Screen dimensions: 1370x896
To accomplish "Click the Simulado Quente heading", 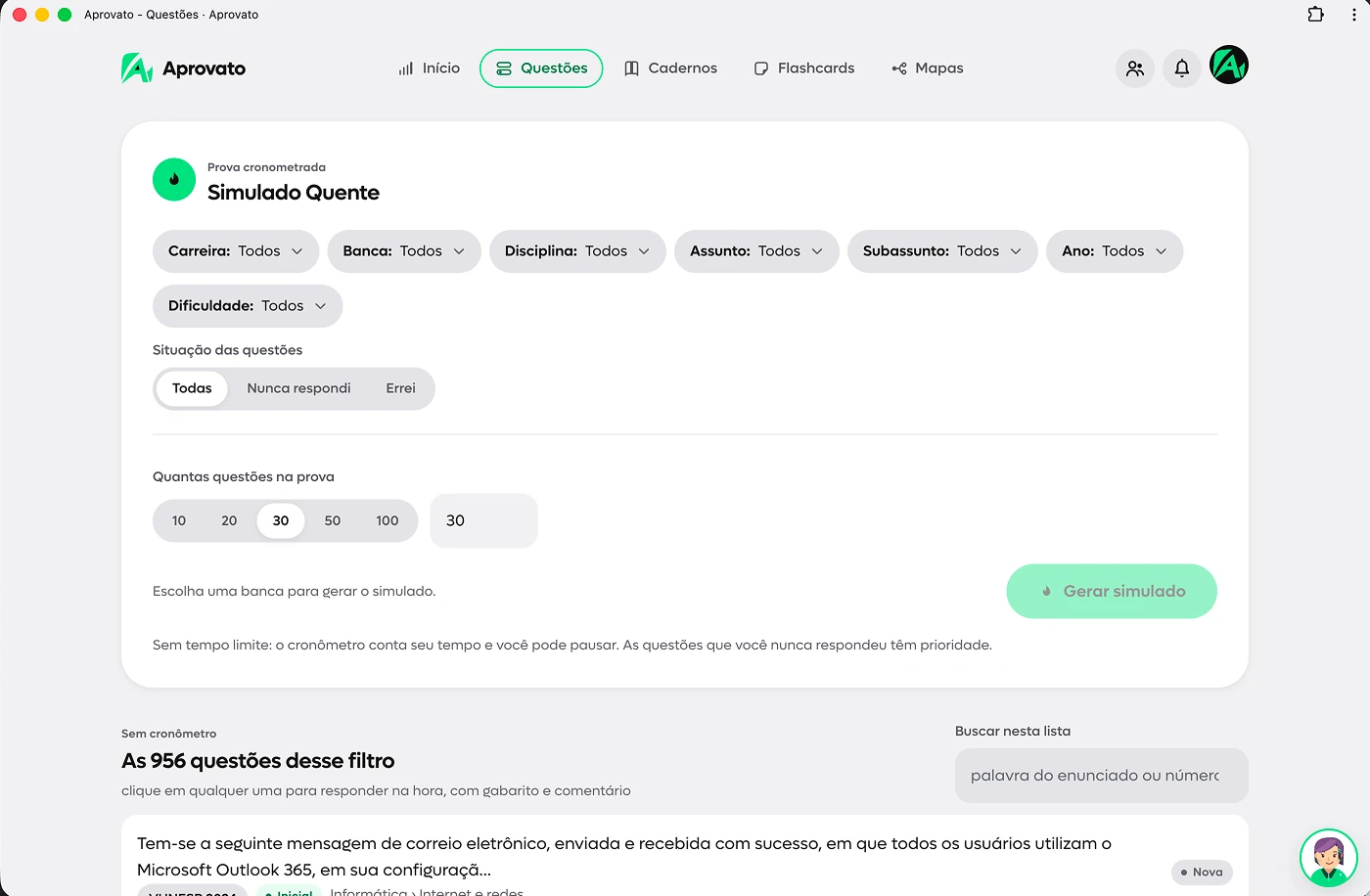I will click(294, 193).
